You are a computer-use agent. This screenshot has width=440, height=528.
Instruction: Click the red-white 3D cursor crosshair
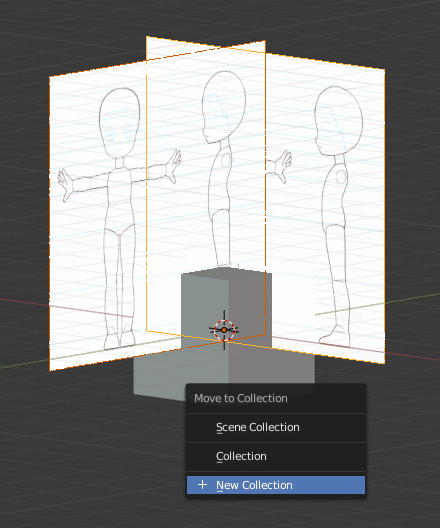click(224, 330)
